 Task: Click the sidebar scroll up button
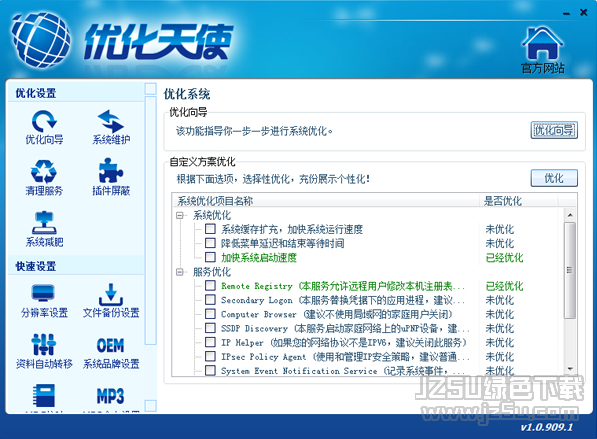pyautogui.click(x=151, y=89)
